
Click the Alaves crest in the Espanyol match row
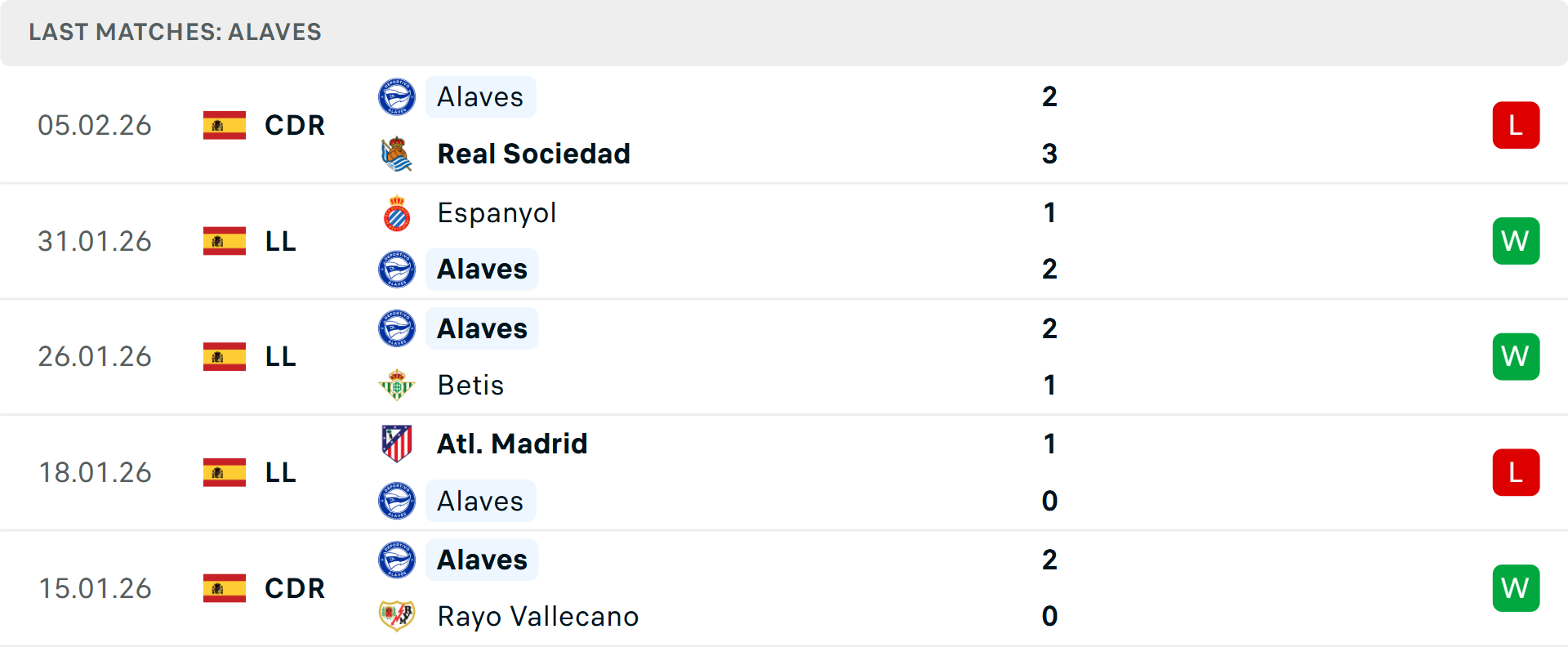point(397,269)
